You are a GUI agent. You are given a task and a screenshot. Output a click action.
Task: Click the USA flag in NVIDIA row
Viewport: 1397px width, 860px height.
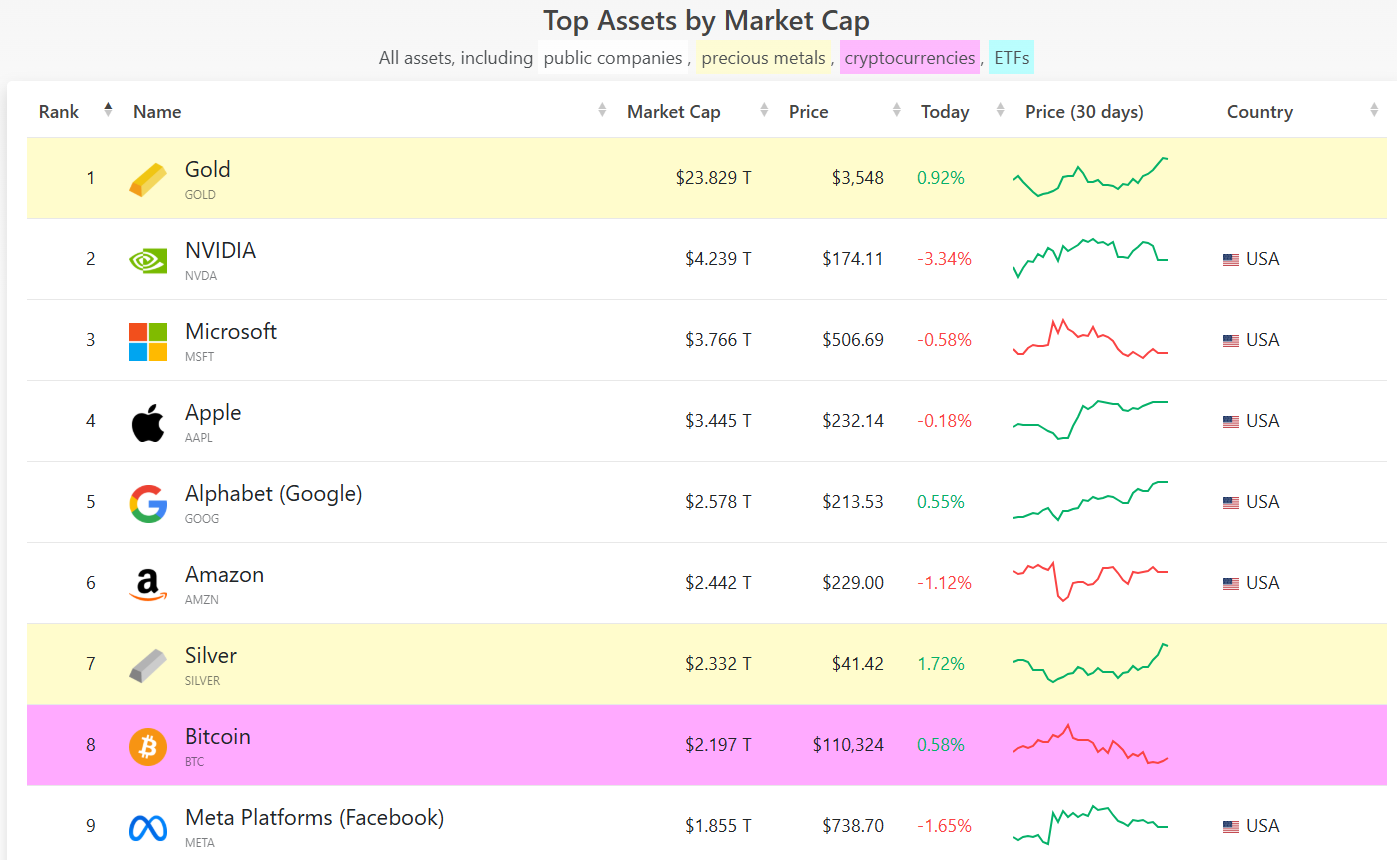click(1231, 259)
